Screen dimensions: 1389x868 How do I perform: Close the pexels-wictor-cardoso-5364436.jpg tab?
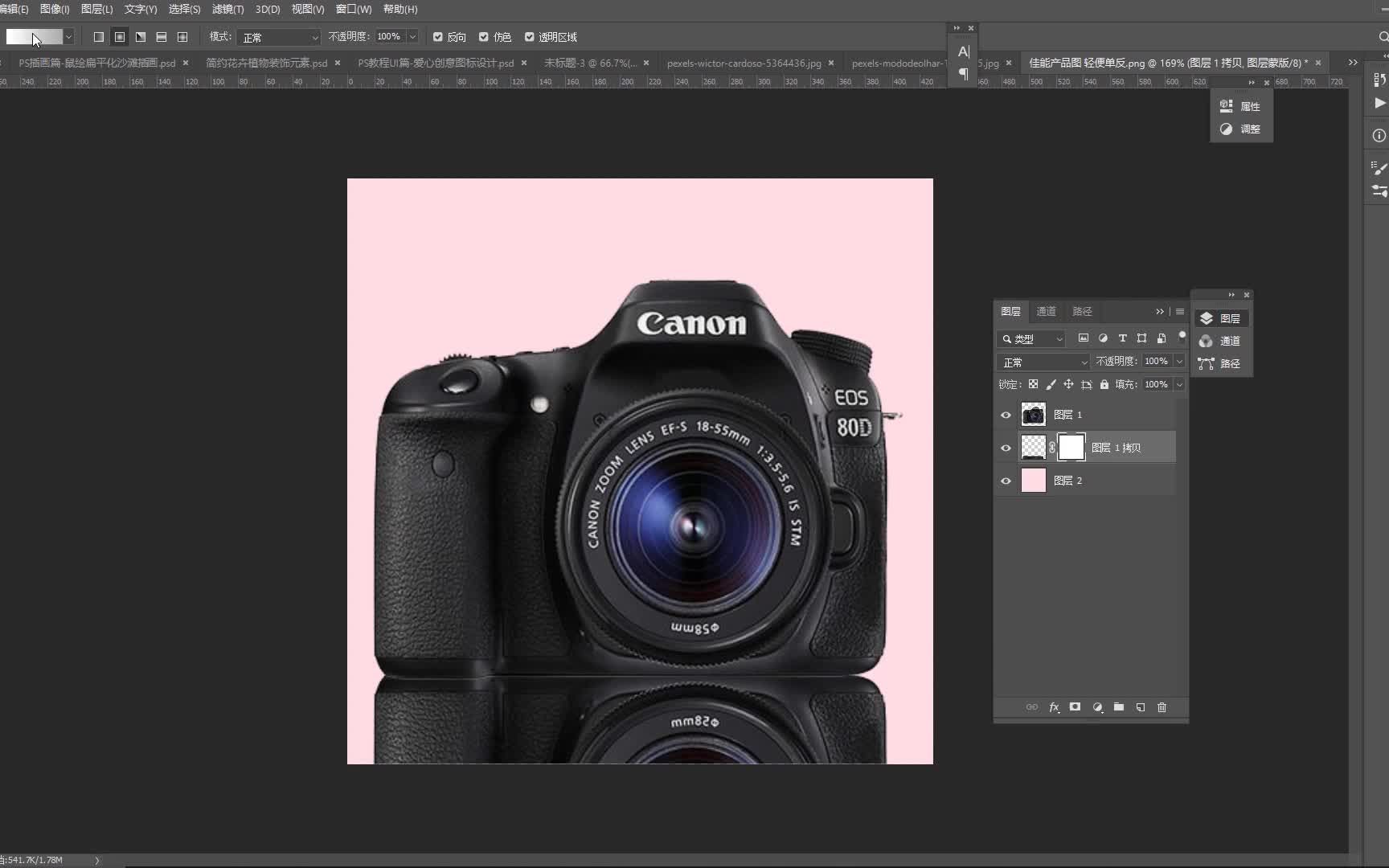click(831, 63)
